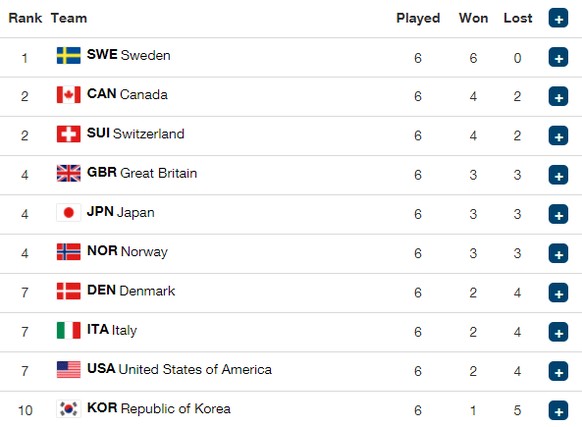Click the Republic of Korea flag

tap(69, 409)
